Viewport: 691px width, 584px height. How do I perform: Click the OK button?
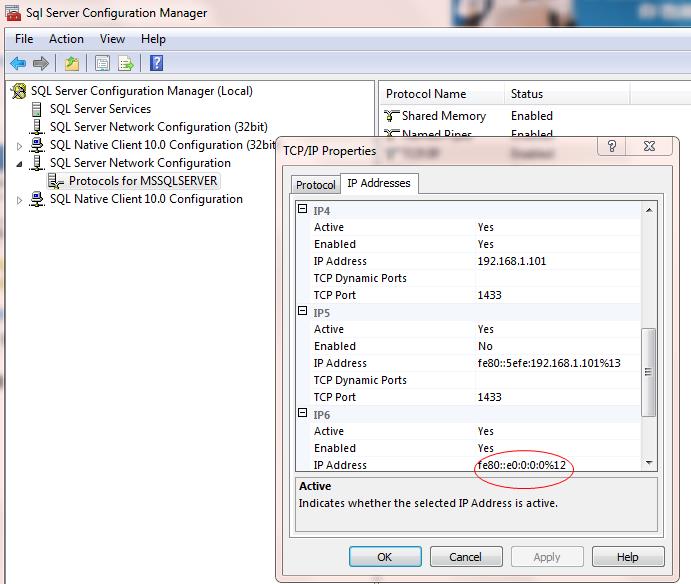coord(385,557)
